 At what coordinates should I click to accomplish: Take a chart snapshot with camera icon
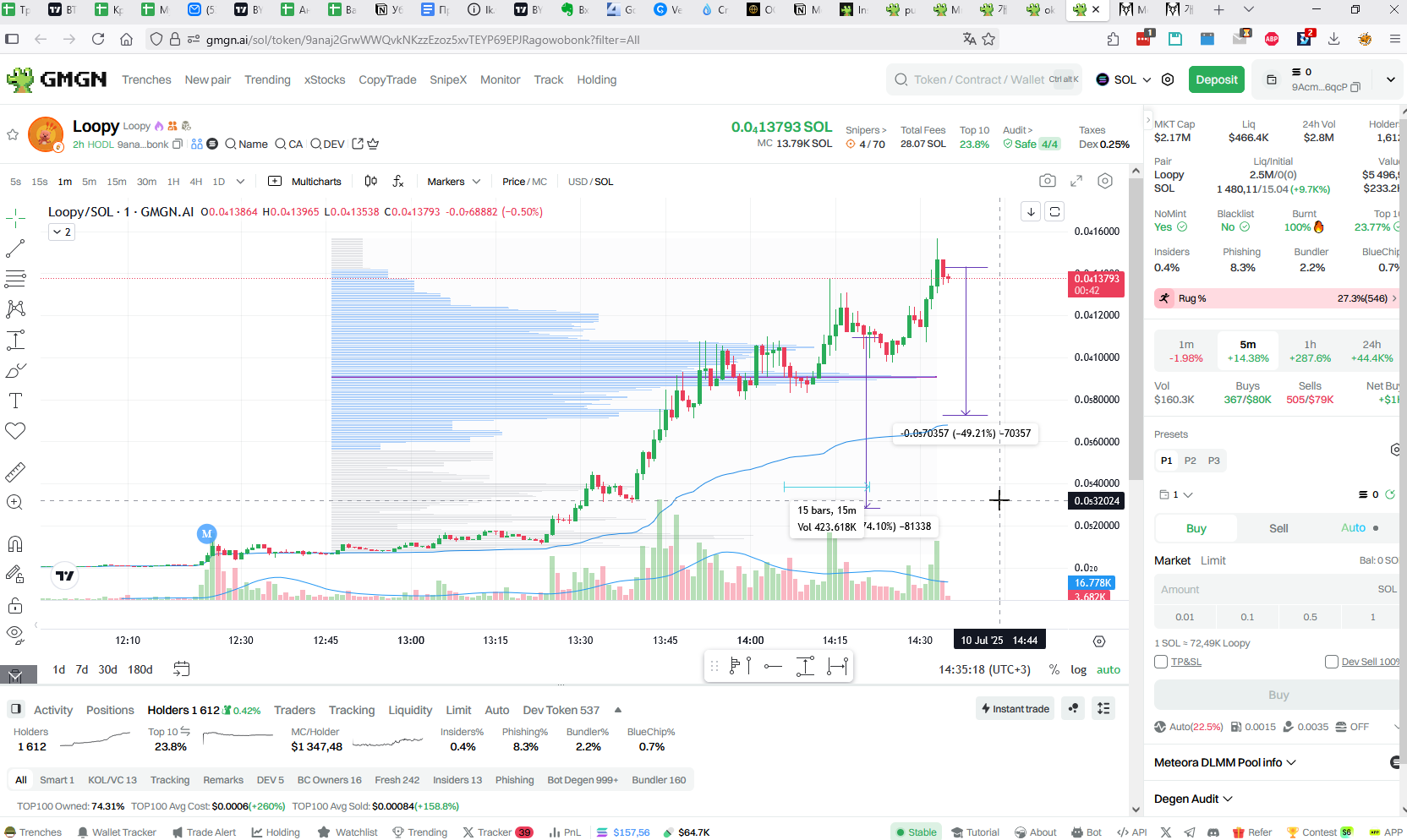(1048, 181)
